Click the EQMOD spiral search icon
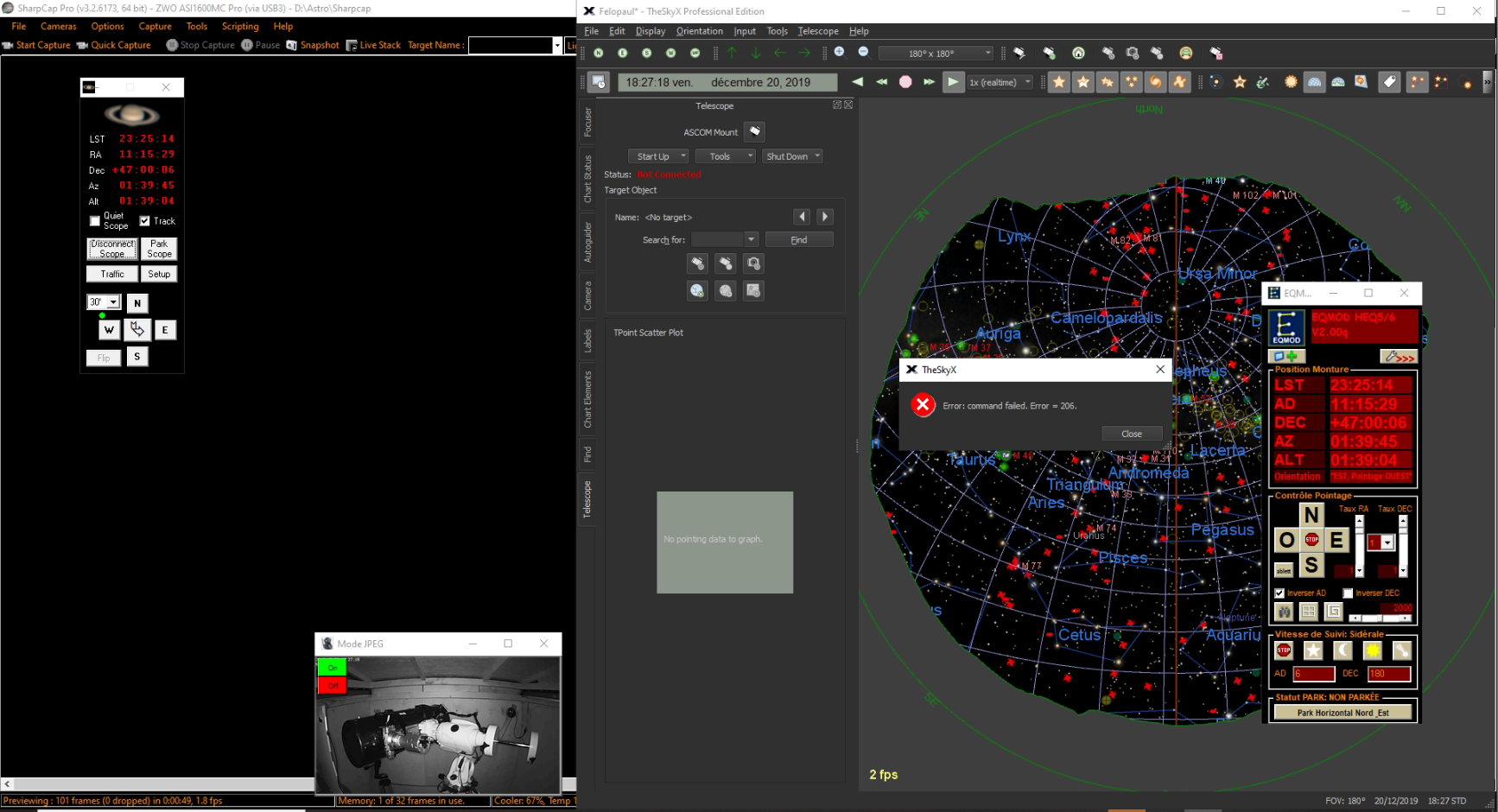Viewport: 1498px width, 812px height. click(x=1334, y=612)
